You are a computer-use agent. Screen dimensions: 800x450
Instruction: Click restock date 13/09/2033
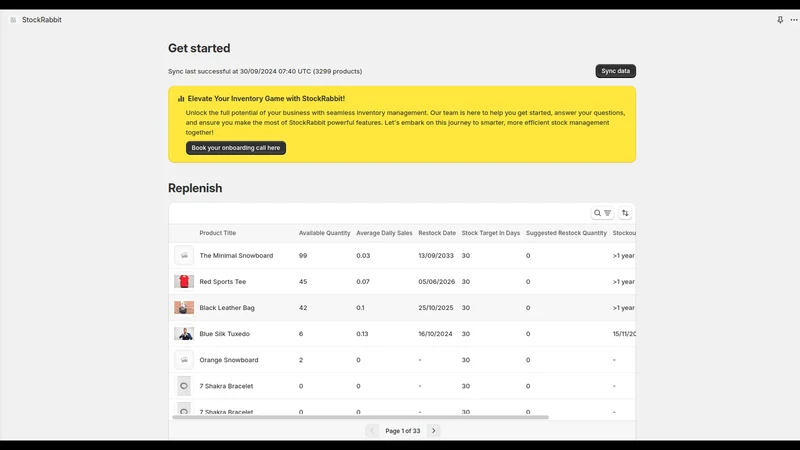[436, 256]
